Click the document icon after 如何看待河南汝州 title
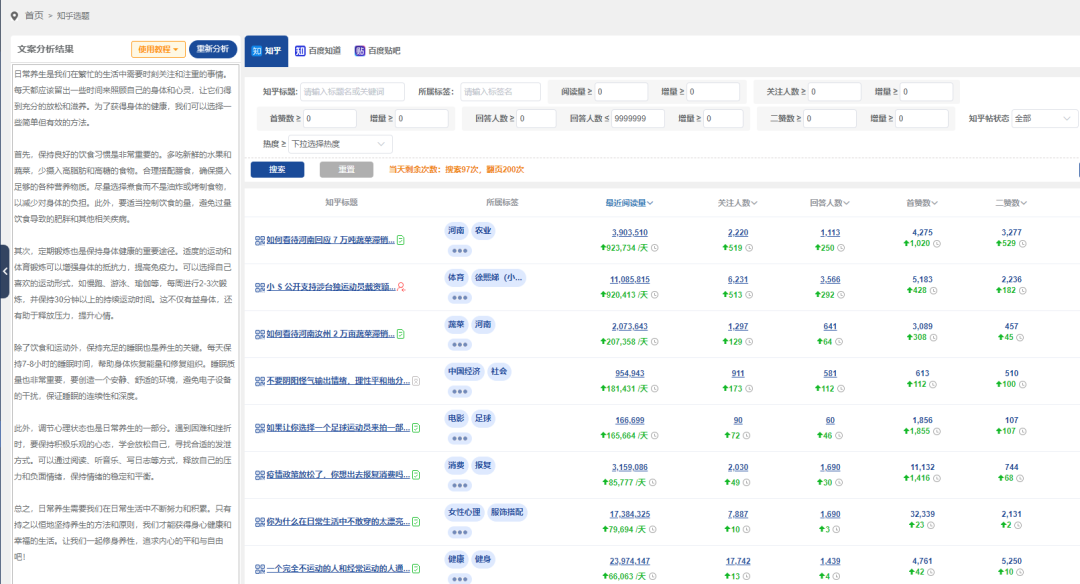Image resolution: width=1080 pixels, height=584 pixels. (x=401, y=334)
